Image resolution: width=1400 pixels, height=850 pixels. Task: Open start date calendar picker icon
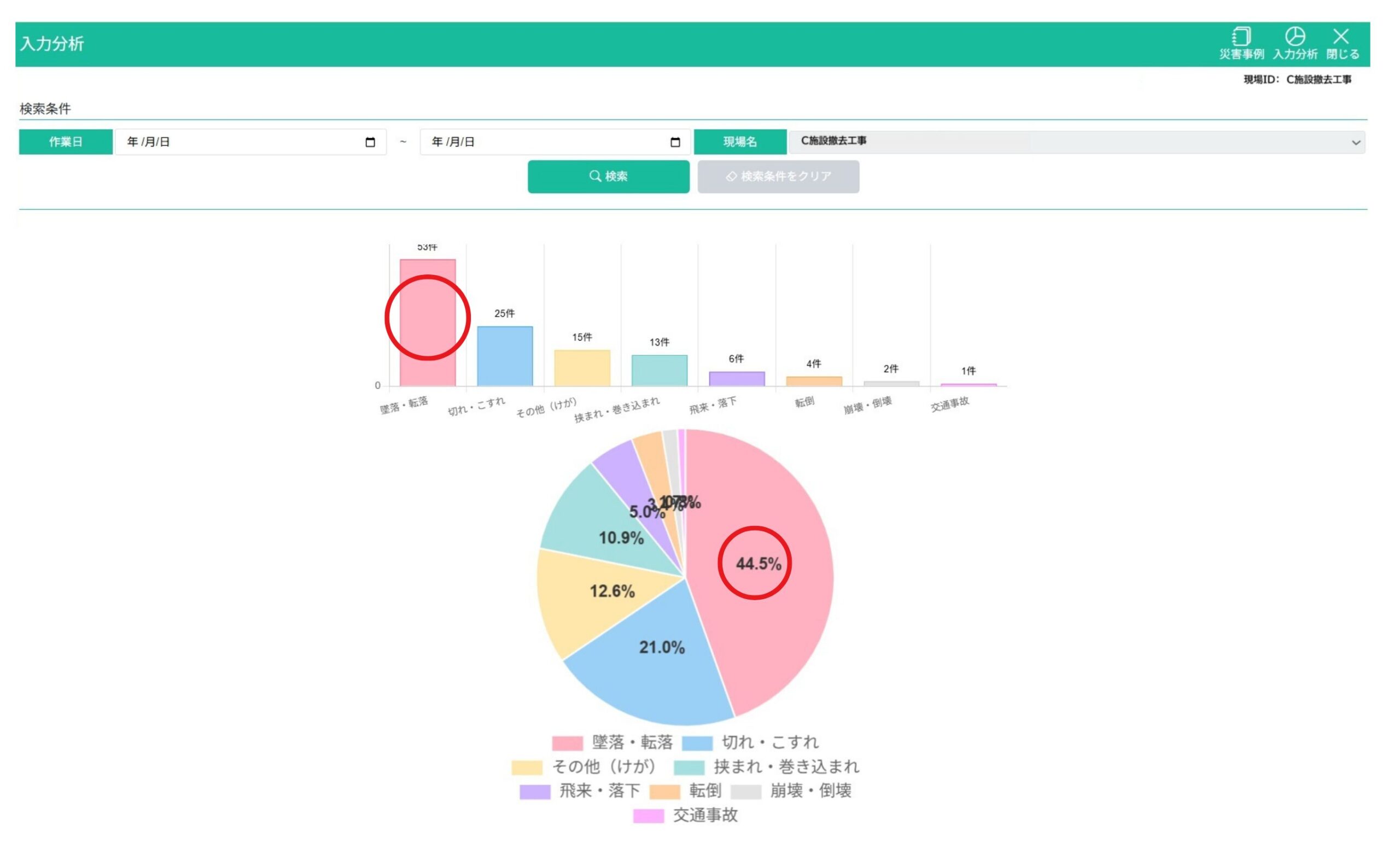coord(370,142)
